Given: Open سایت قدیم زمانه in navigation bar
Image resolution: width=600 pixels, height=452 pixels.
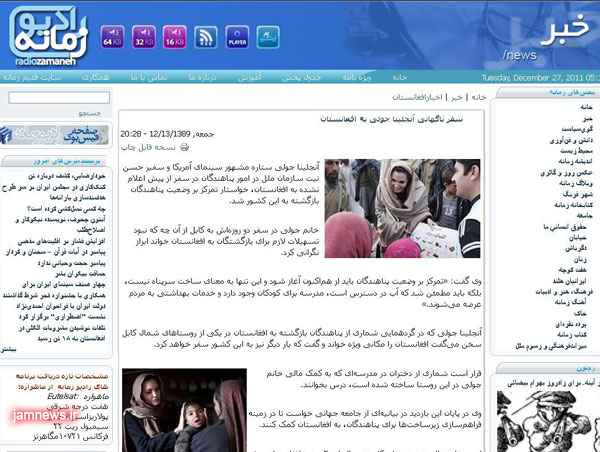Looking at the screenshot, I should tap(32, 77).
